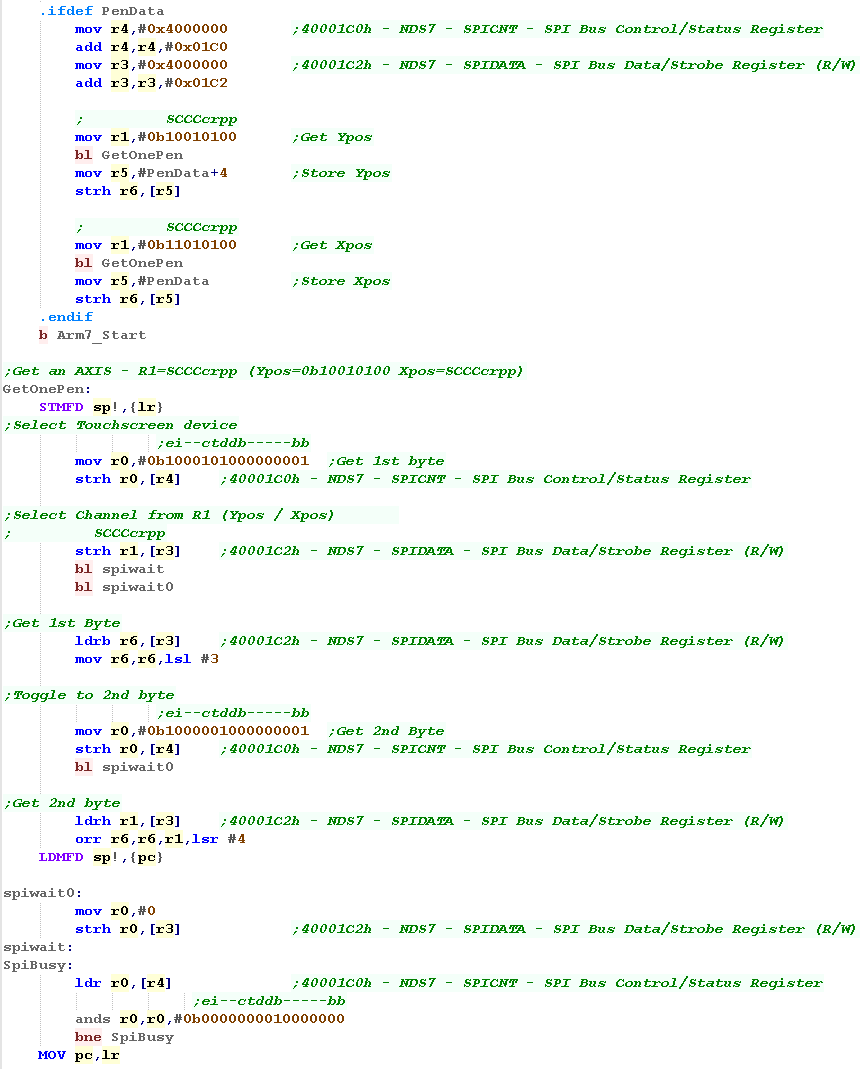This screenshot has height=1069, width=862.
Task: Select the "mov r0,#0b1000001000000001" instruction
Action: pyautogui.click(x=192, y=731)
